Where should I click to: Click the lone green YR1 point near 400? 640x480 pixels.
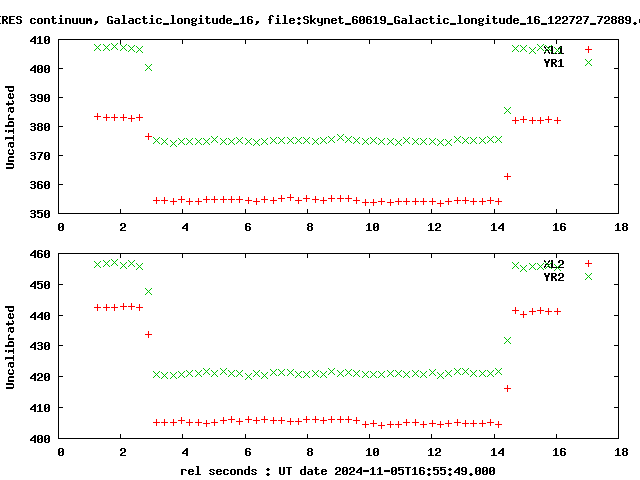(149, 68)
